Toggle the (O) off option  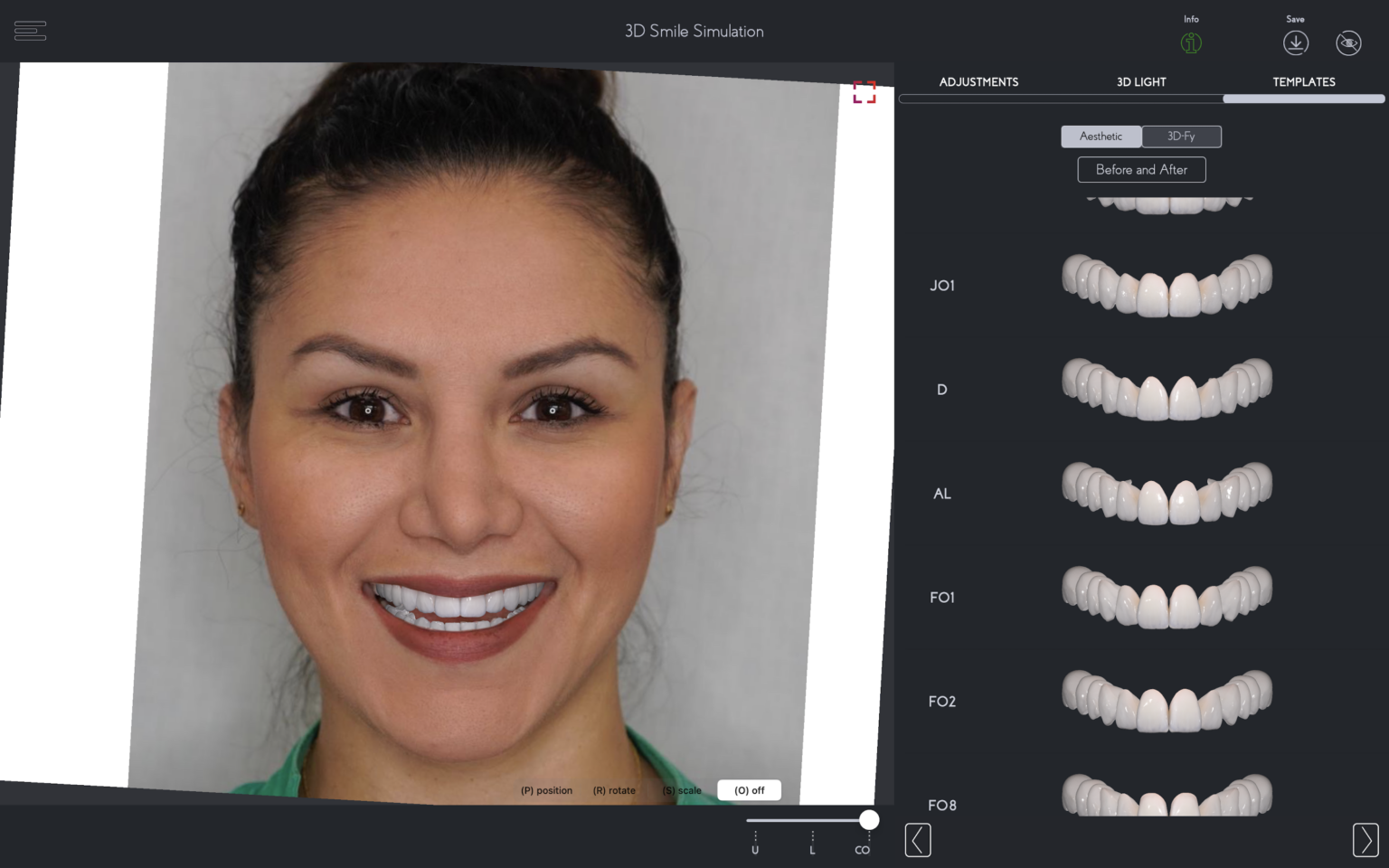[x=749, y=790]
